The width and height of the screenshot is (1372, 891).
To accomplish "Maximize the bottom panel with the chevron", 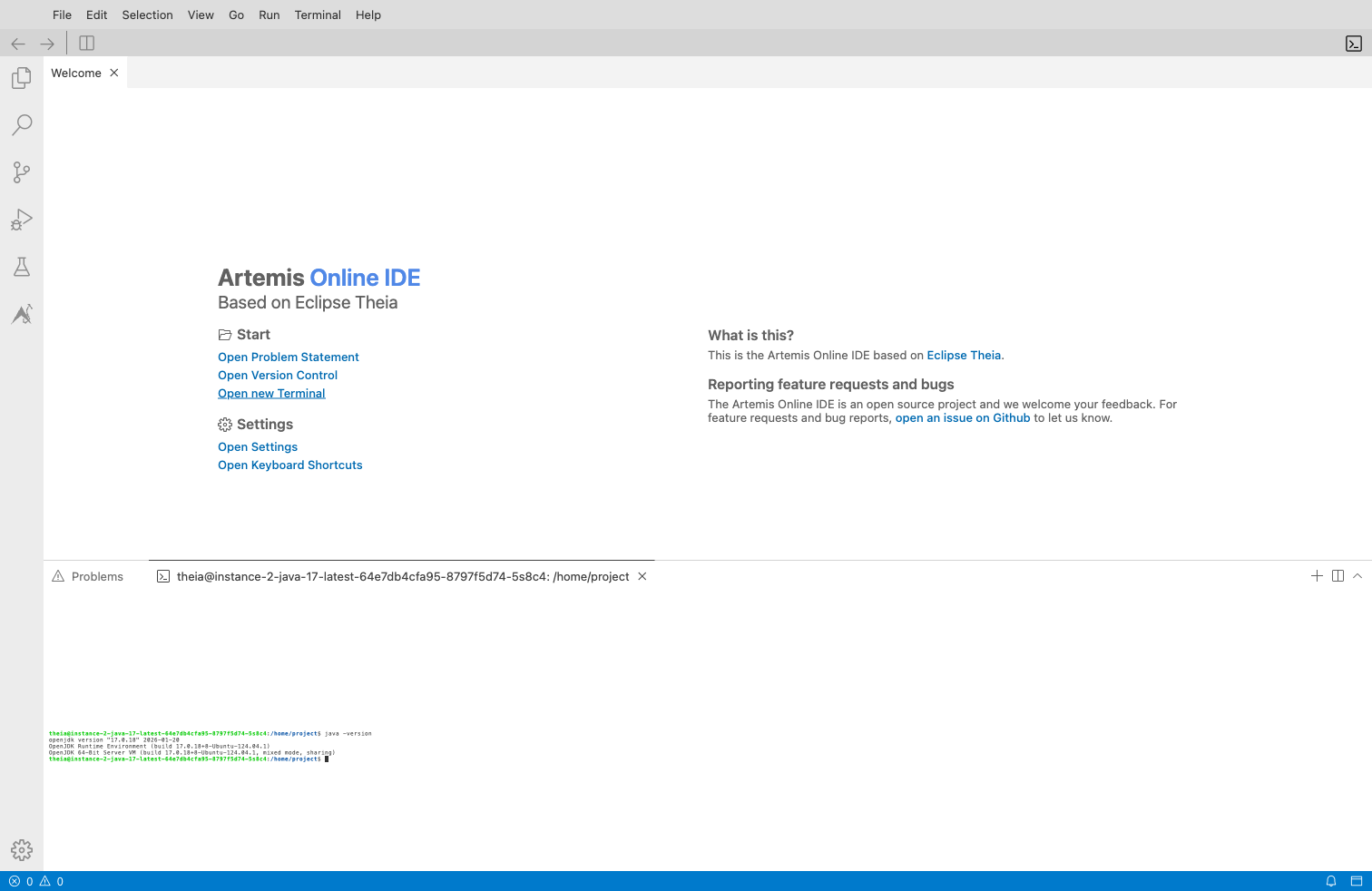I will click(1357, 576).
